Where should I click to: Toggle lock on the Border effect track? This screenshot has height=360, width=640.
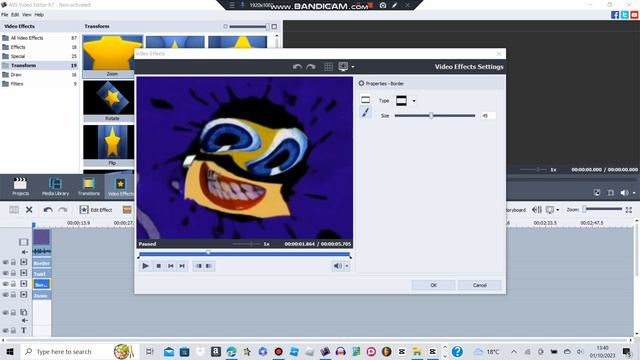(x=13, y=262)
